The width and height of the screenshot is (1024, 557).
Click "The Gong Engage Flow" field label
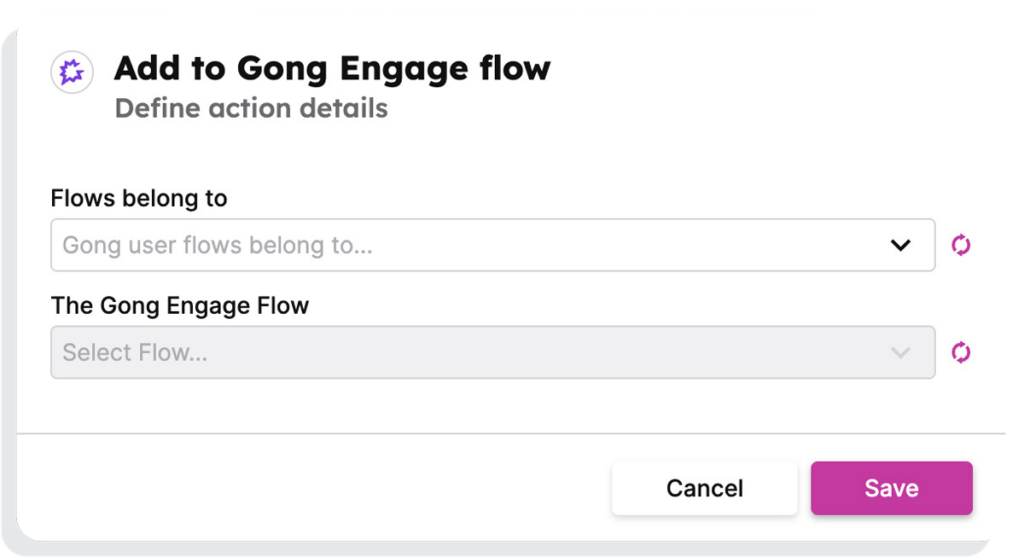coord(180,306)
